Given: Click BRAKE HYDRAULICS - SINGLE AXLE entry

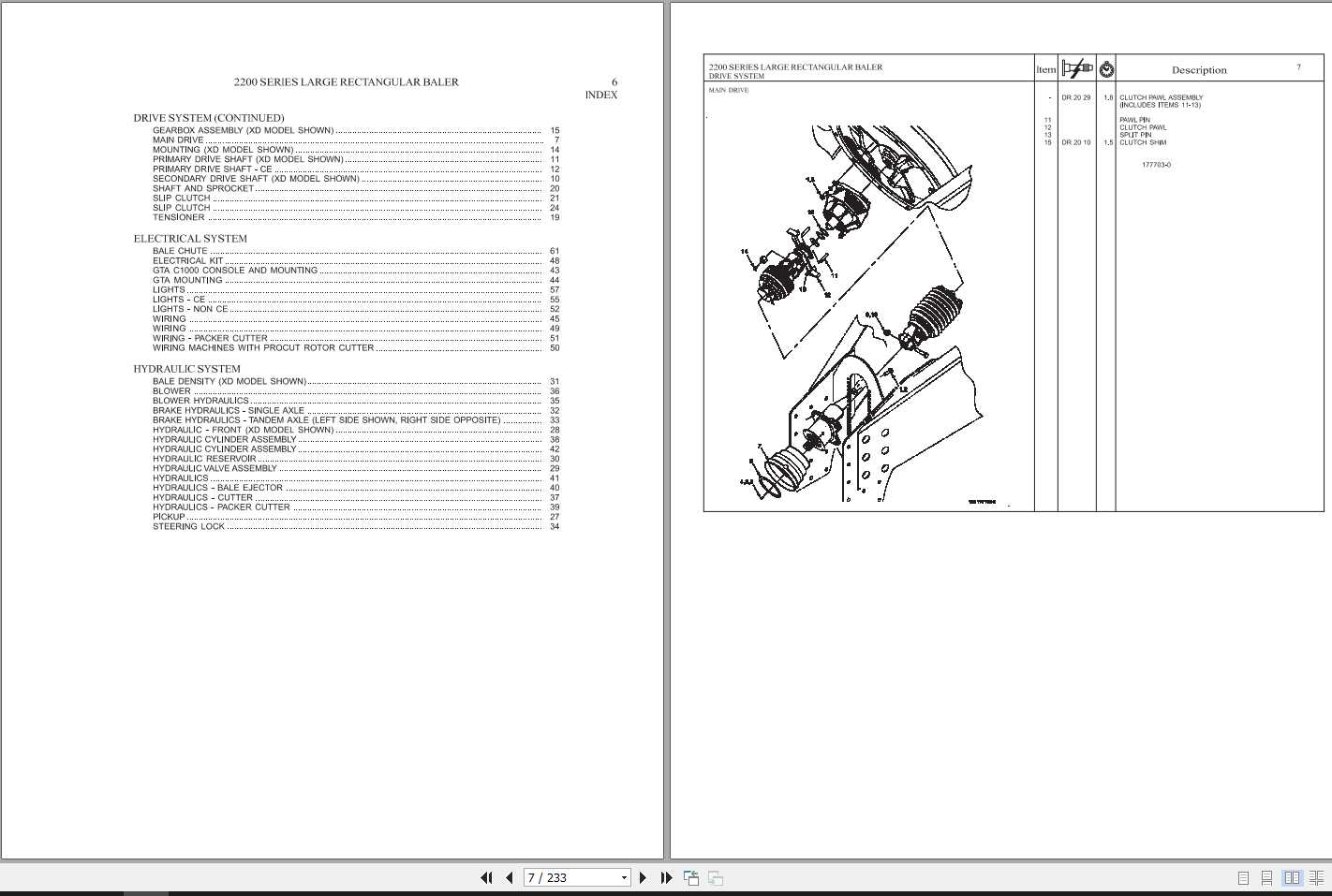Looking at the screenshot, I should click(x=356, y=410).
